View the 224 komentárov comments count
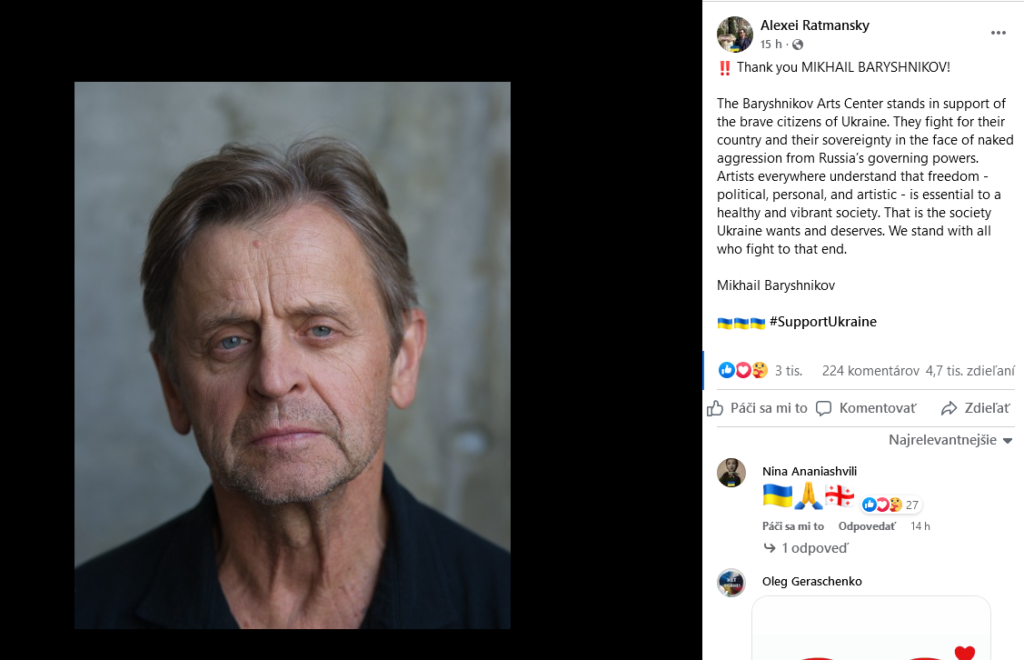The width and height of the screenshot is (1024, 660). tap(870, 370)
